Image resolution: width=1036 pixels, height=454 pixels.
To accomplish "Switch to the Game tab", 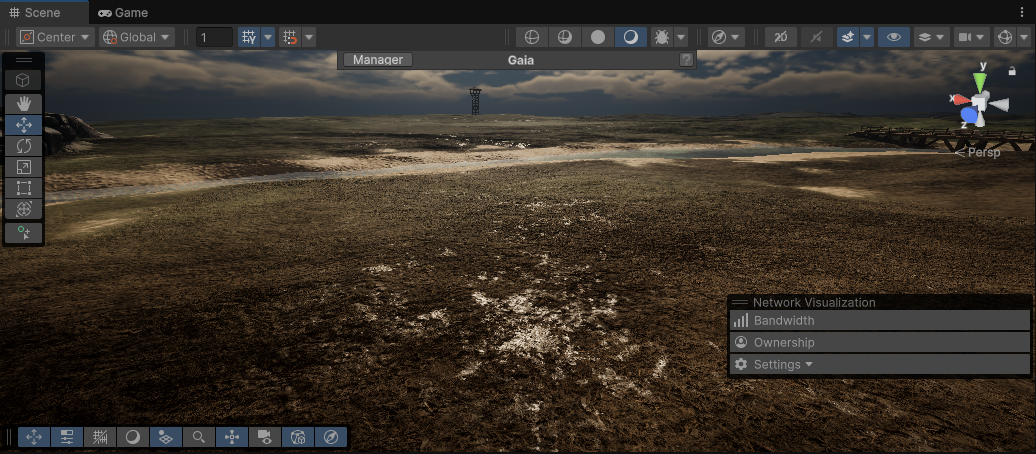I will (x=123, y=13).
